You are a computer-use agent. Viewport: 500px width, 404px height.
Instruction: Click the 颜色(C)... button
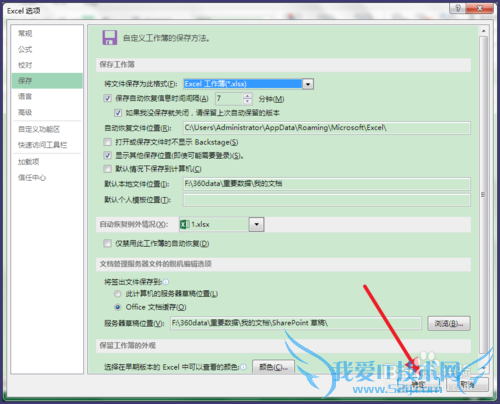[x=273, y=367]
